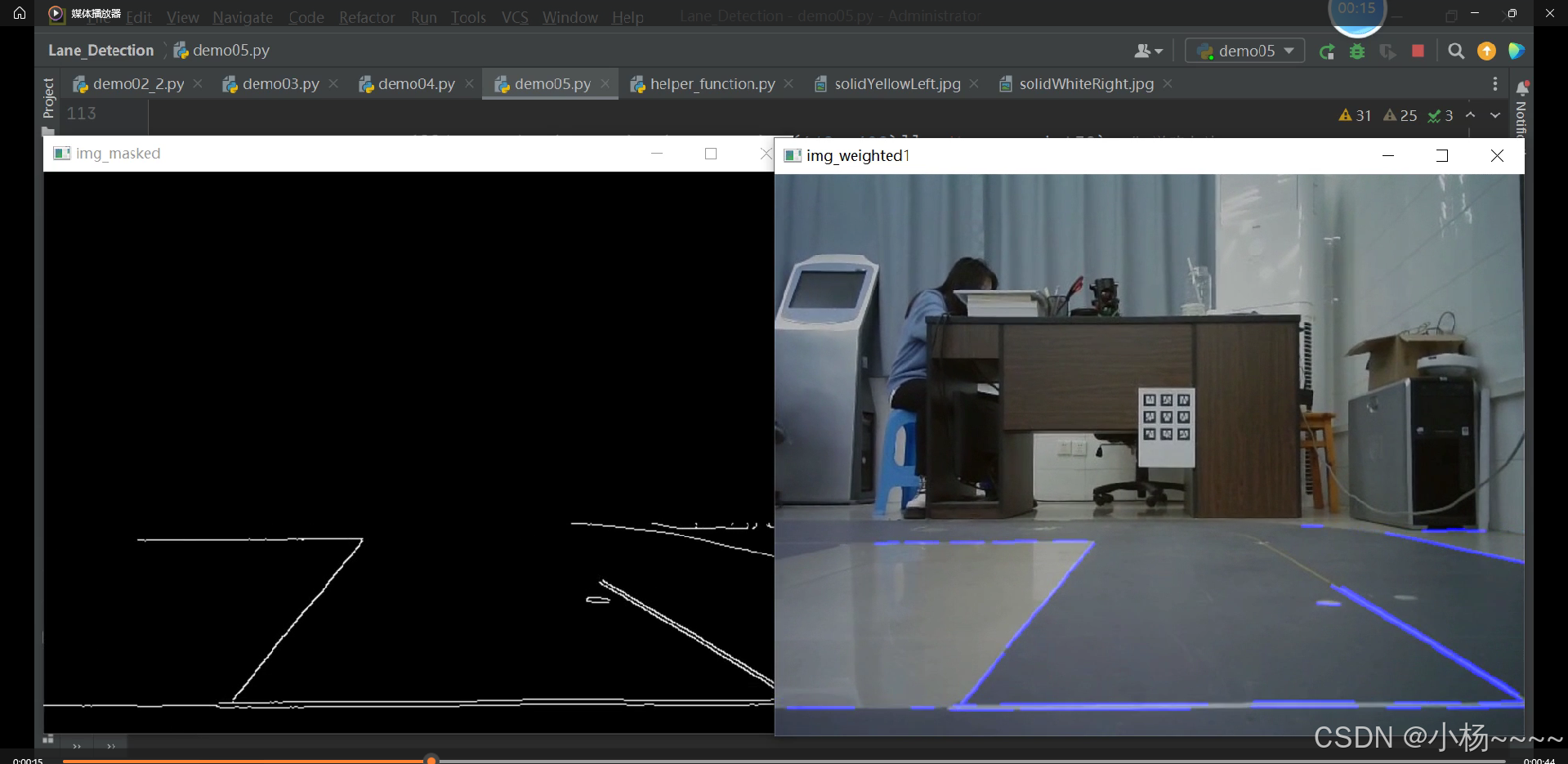This screenshot has width=1568, height=764.
Task: Minimize the img_weighted1 window
Action: (1387, 155)
